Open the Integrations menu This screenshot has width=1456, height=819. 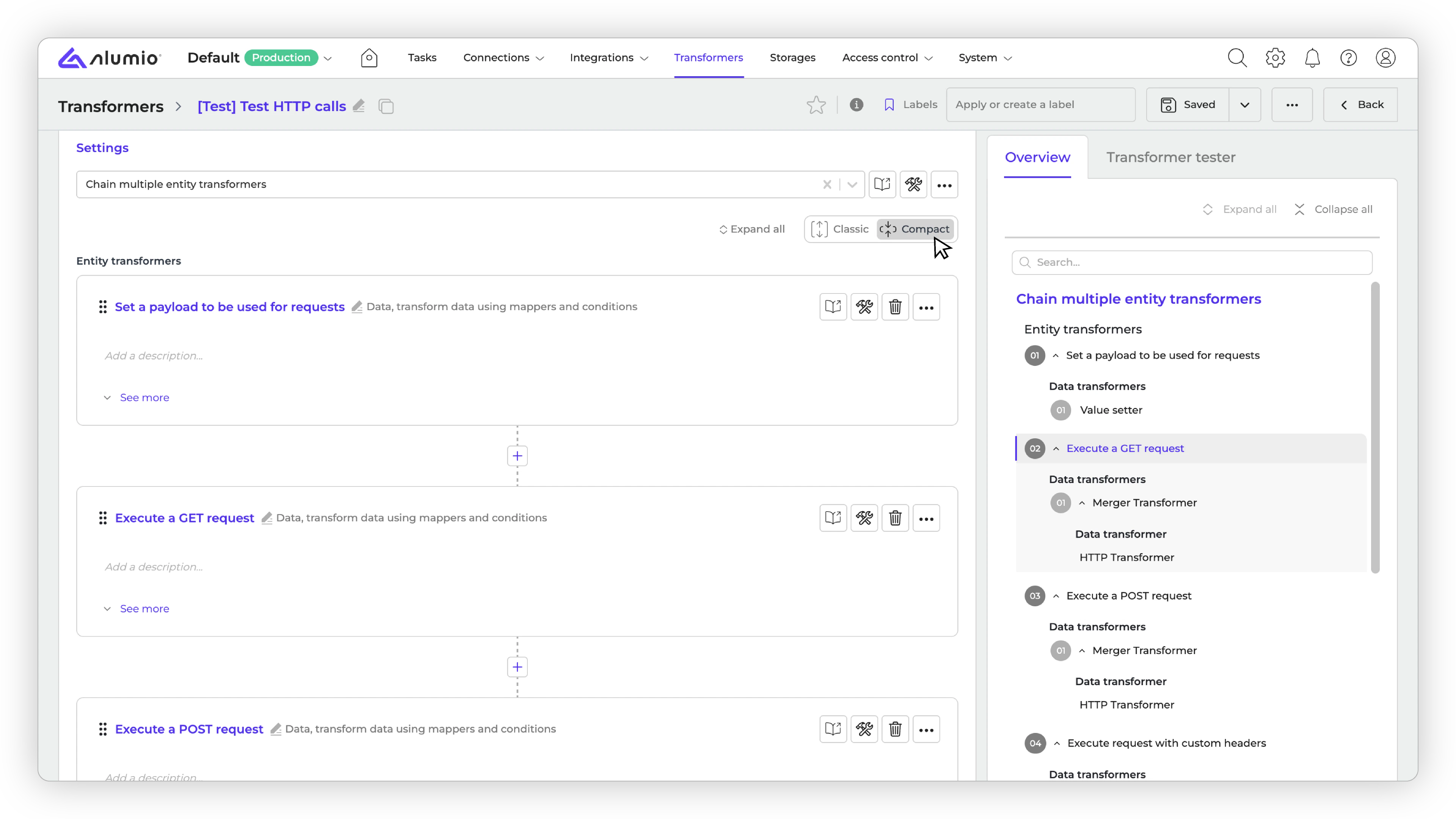coord(609,58)
